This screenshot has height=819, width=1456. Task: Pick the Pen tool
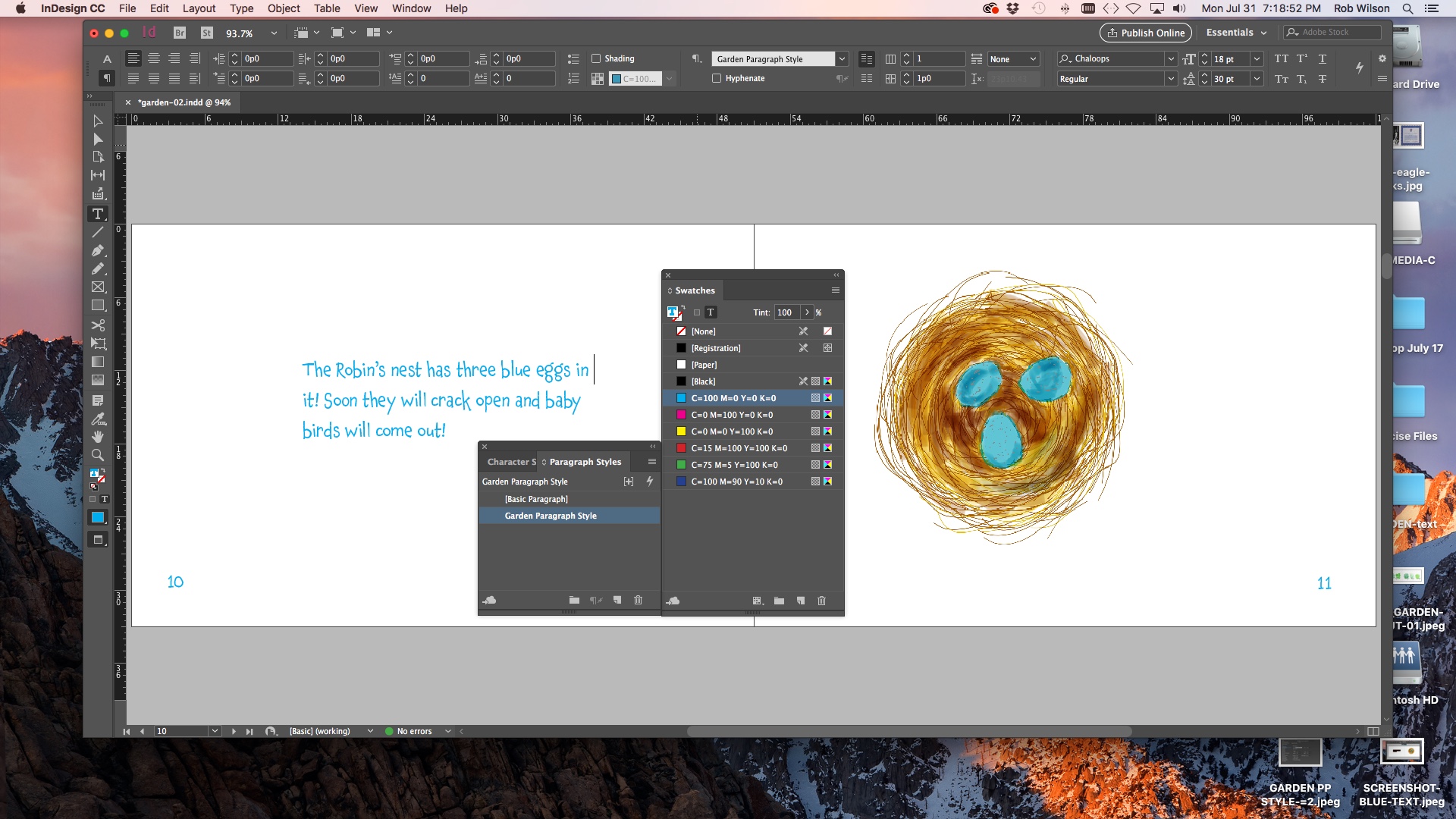(x=98, y=251)
